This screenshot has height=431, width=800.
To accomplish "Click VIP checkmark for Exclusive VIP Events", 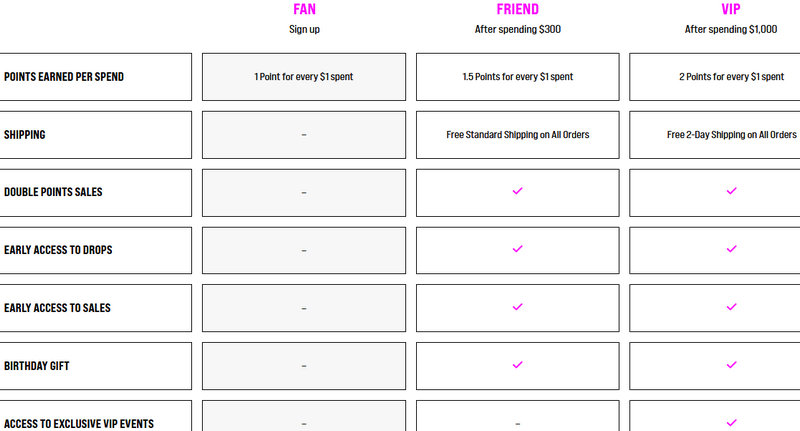I will [731, 422].
